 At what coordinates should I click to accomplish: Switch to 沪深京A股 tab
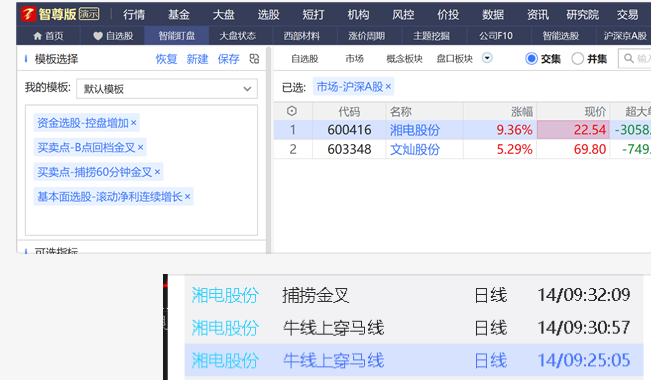pyautogui.click(x=625, y=36)
